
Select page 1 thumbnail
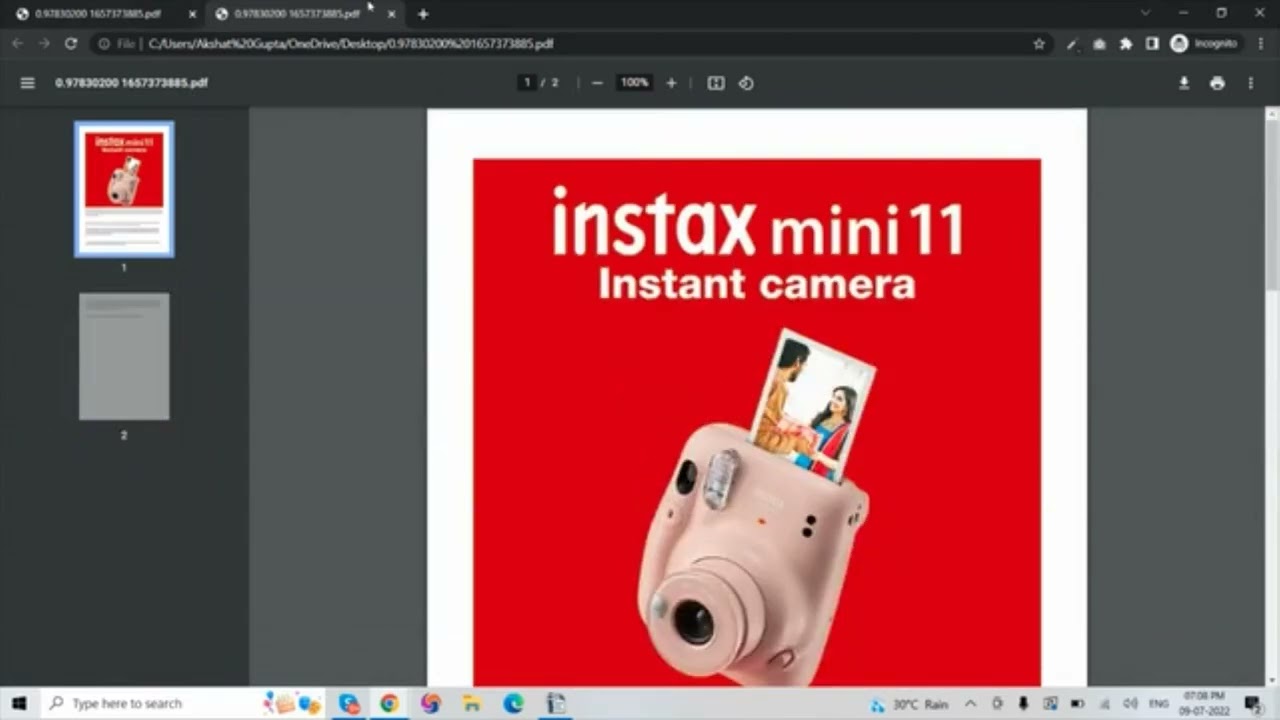[x=124, y=189]
